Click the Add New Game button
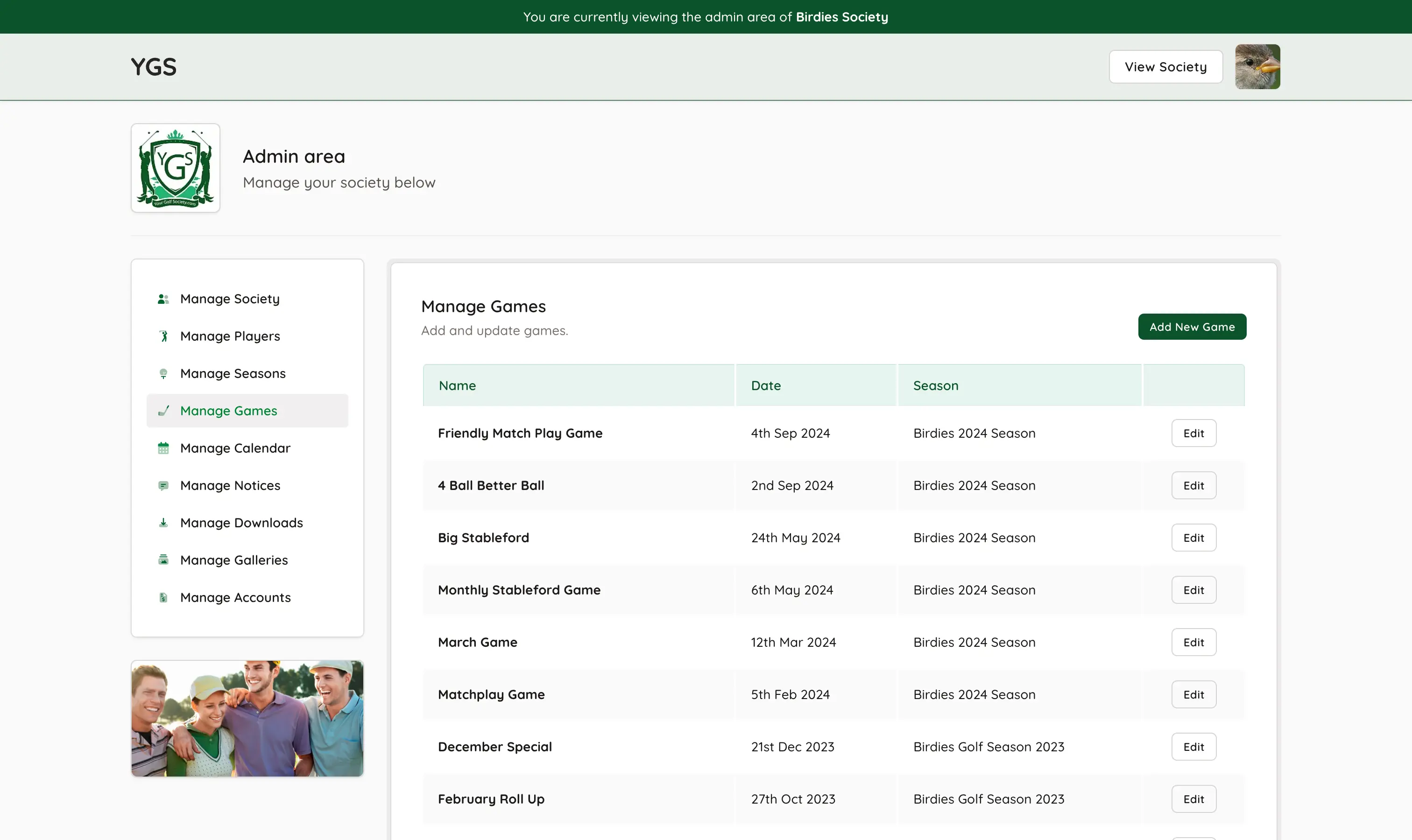Screen dimensions: 1412x840 tap(1192, 327)
